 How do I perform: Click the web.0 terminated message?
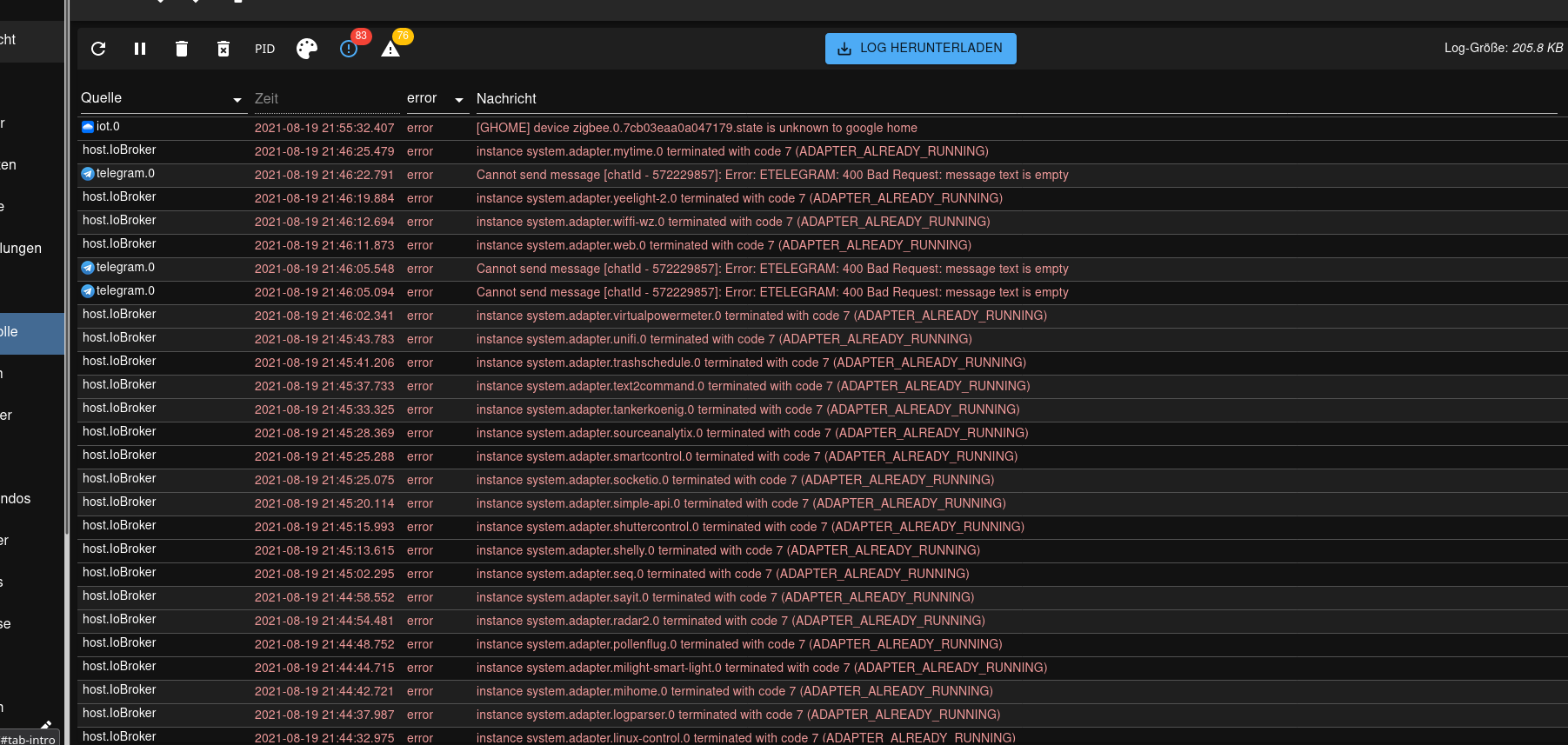tap(724, 245)
